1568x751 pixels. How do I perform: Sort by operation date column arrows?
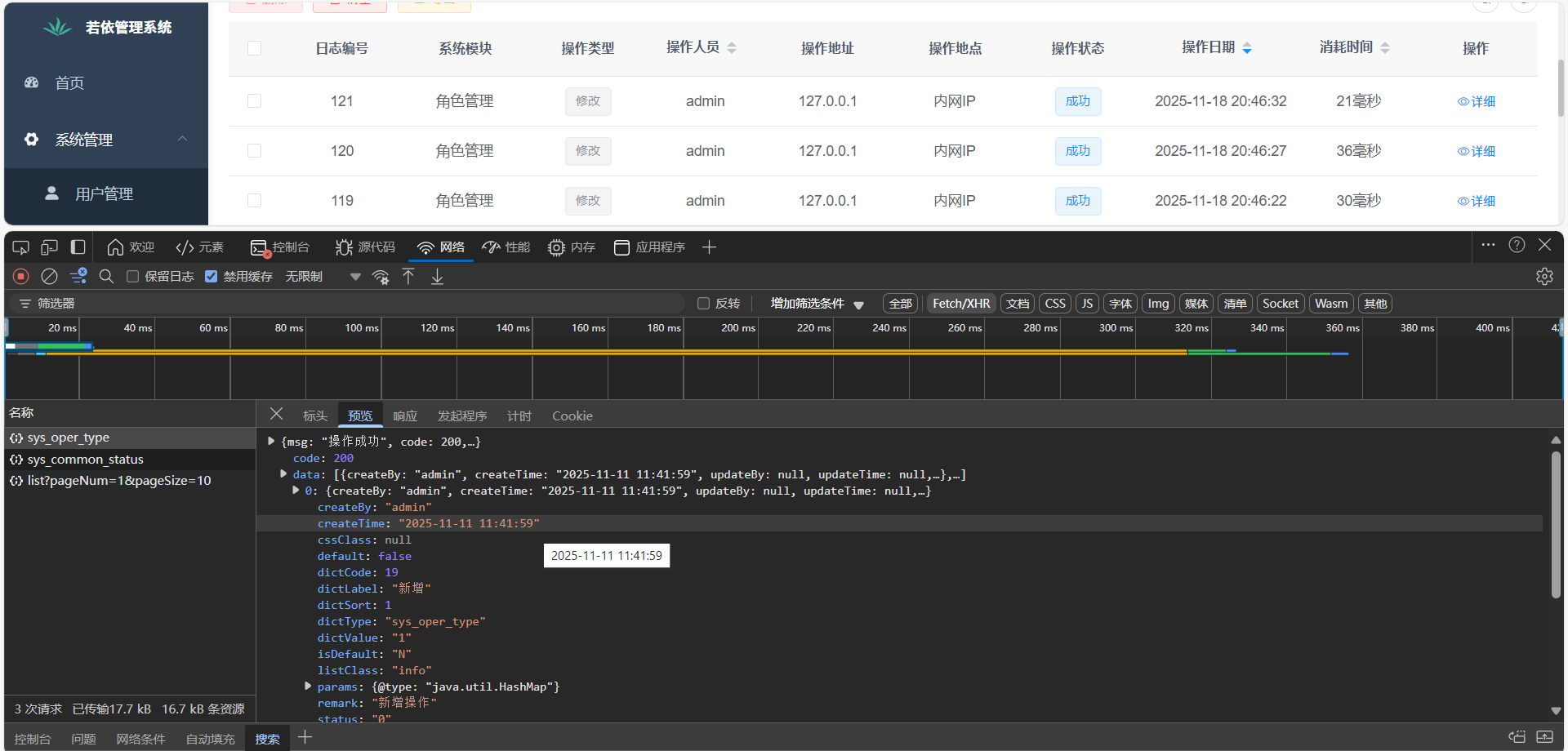(x=1247, y=48)
